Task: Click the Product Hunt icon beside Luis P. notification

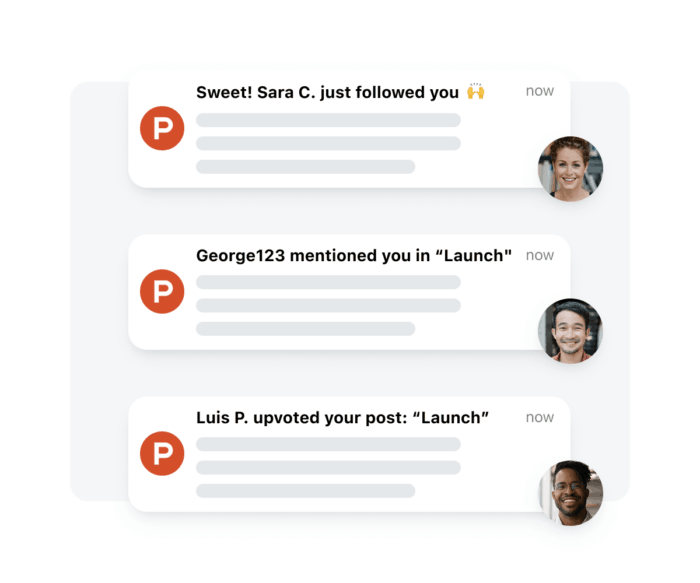Action: point(162,453)
